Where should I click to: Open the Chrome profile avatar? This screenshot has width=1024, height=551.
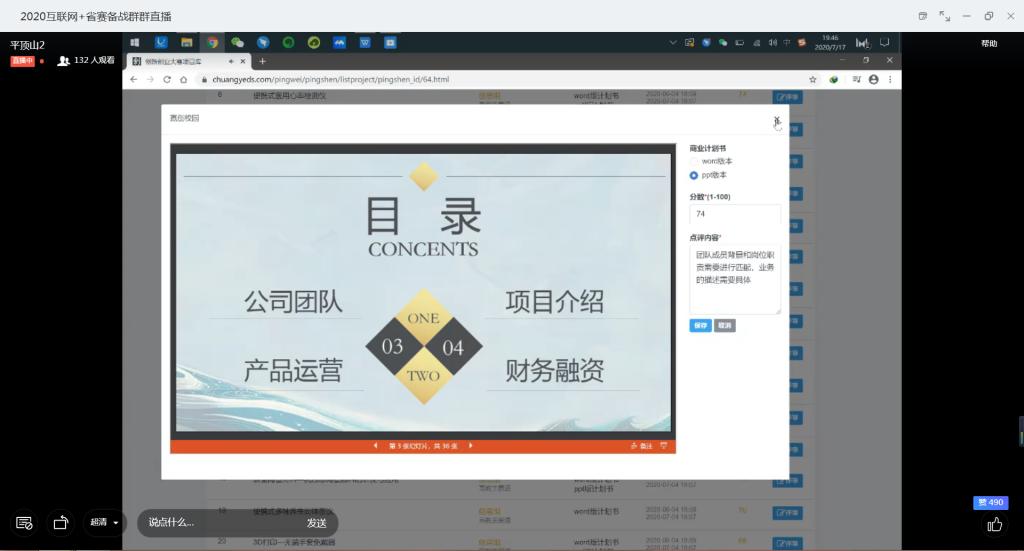tap(873, 80)
